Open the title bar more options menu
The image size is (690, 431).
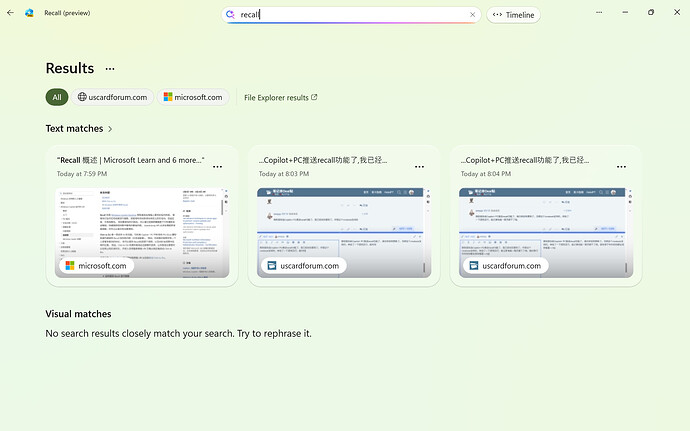coord(599,12)
